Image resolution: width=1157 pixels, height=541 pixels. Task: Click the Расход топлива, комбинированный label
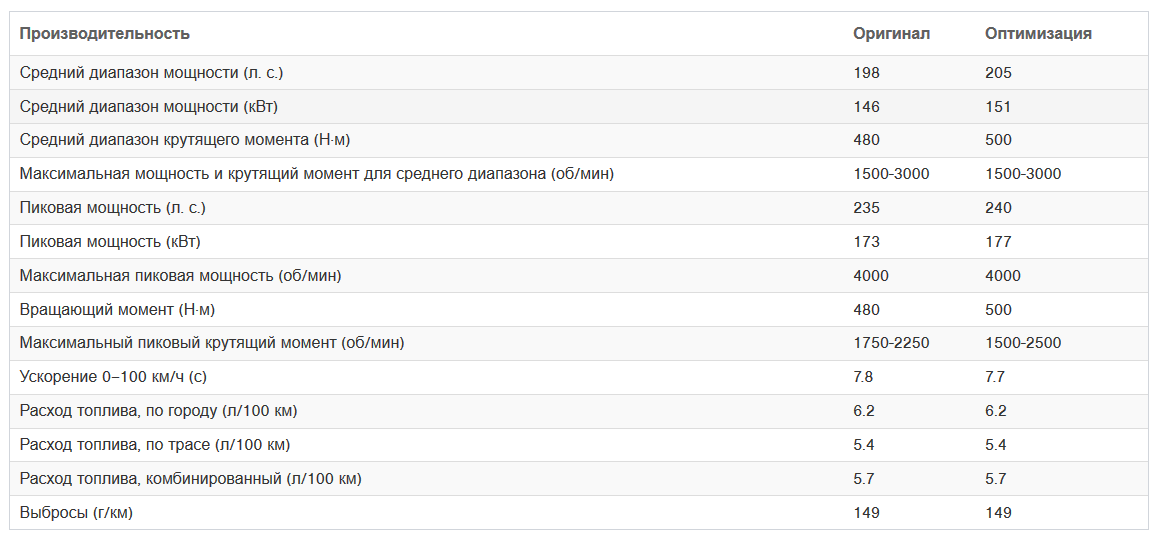(x=190, y=479)
